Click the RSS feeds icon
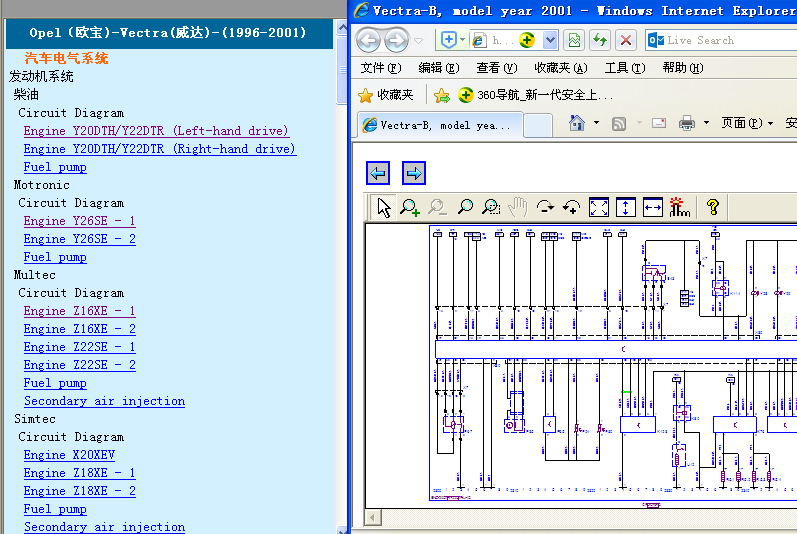Image resolution: width=797 pixels, height=534 pixels. [x=619, y=123]
